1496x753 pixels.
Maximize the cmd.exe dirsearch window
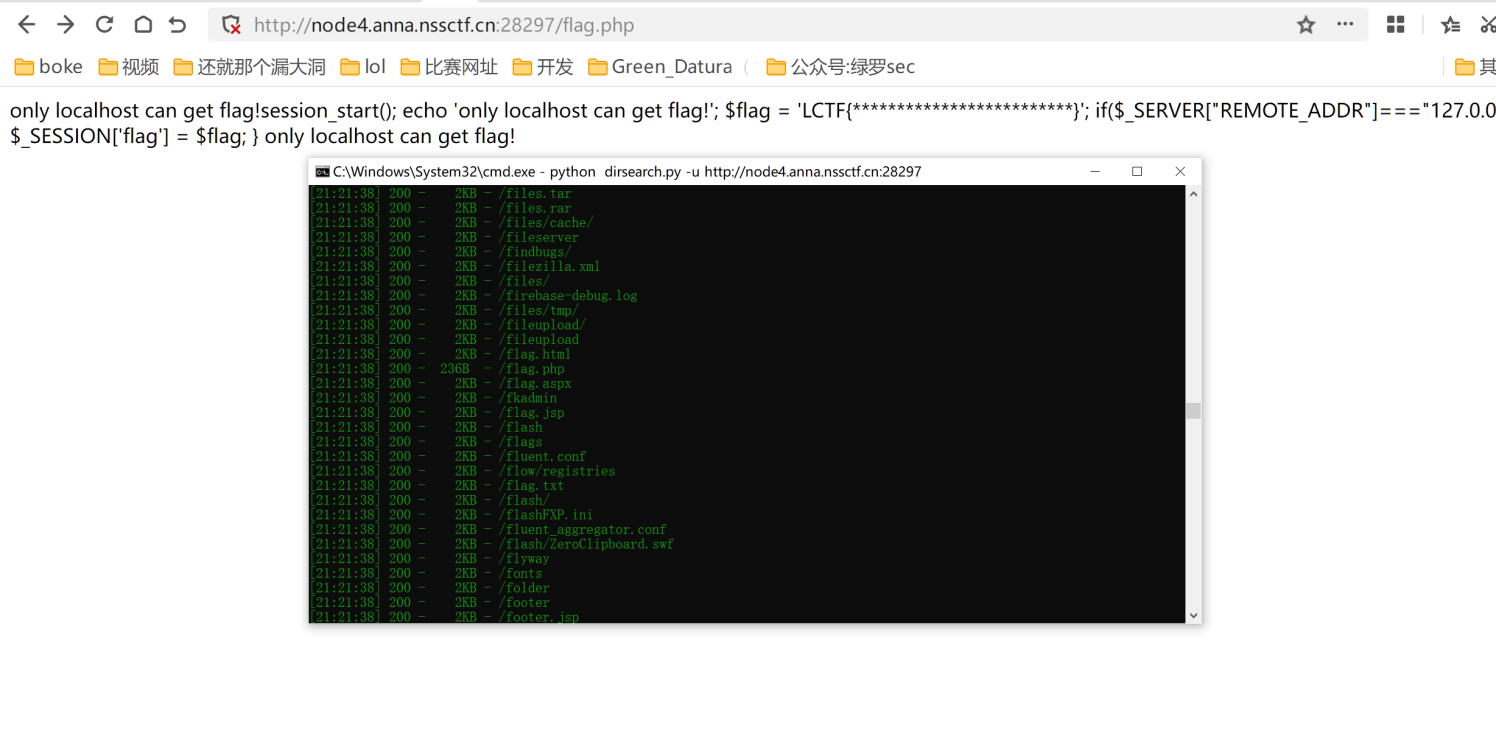[1137, 172]
